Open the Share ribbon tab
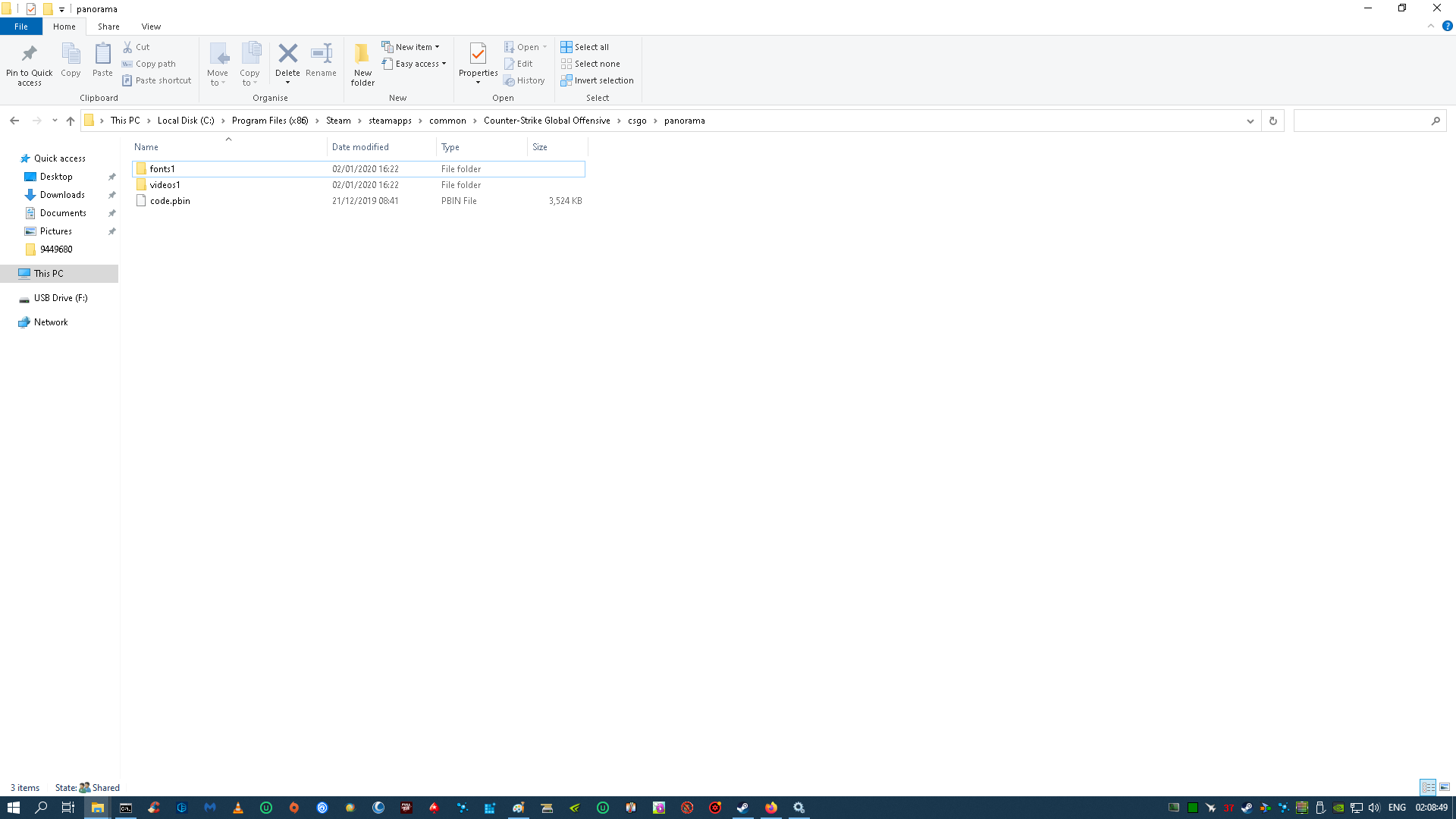 click(108, 27)
